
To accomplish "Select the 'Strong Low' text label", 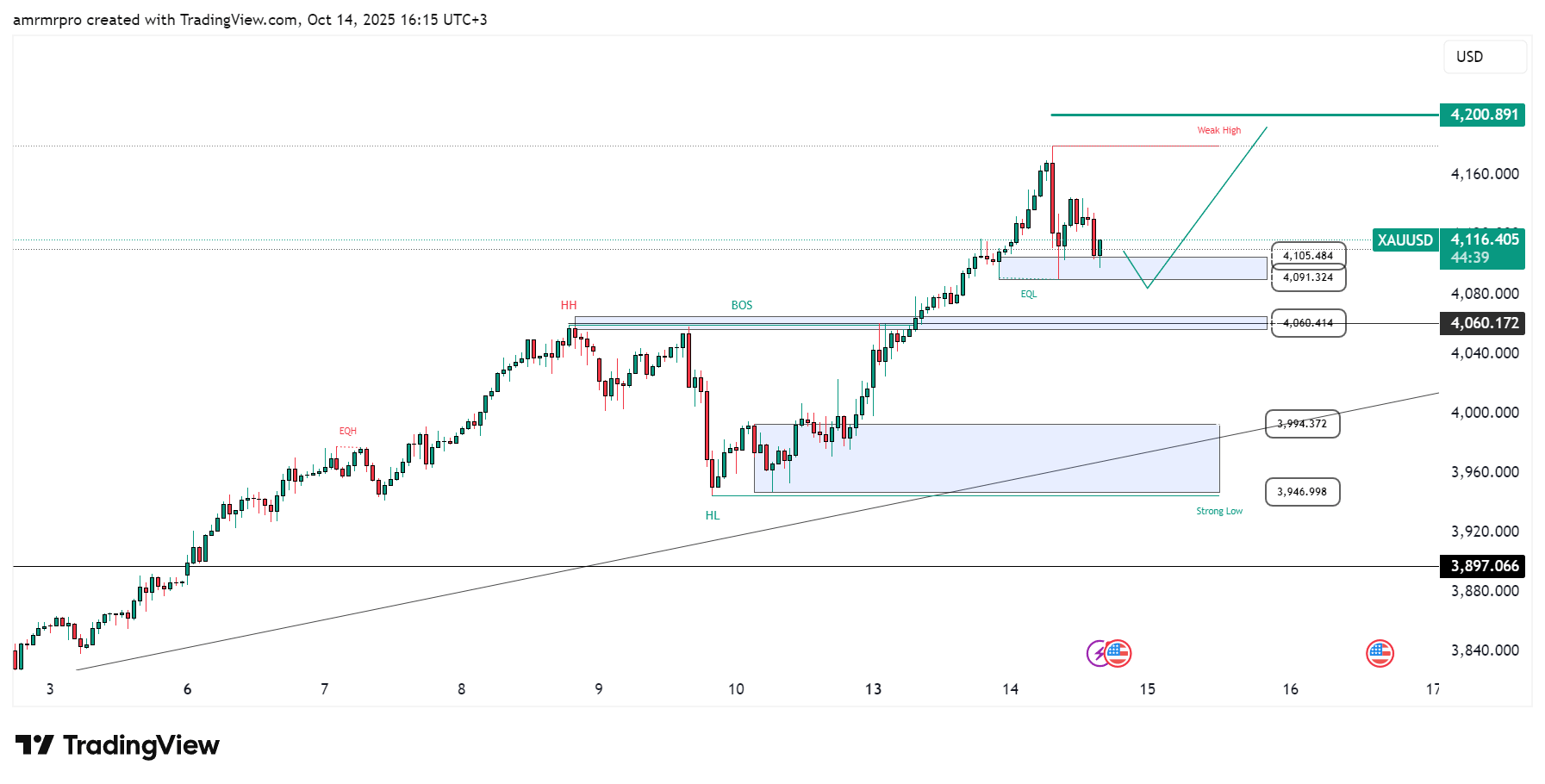I will [1218, 512].
